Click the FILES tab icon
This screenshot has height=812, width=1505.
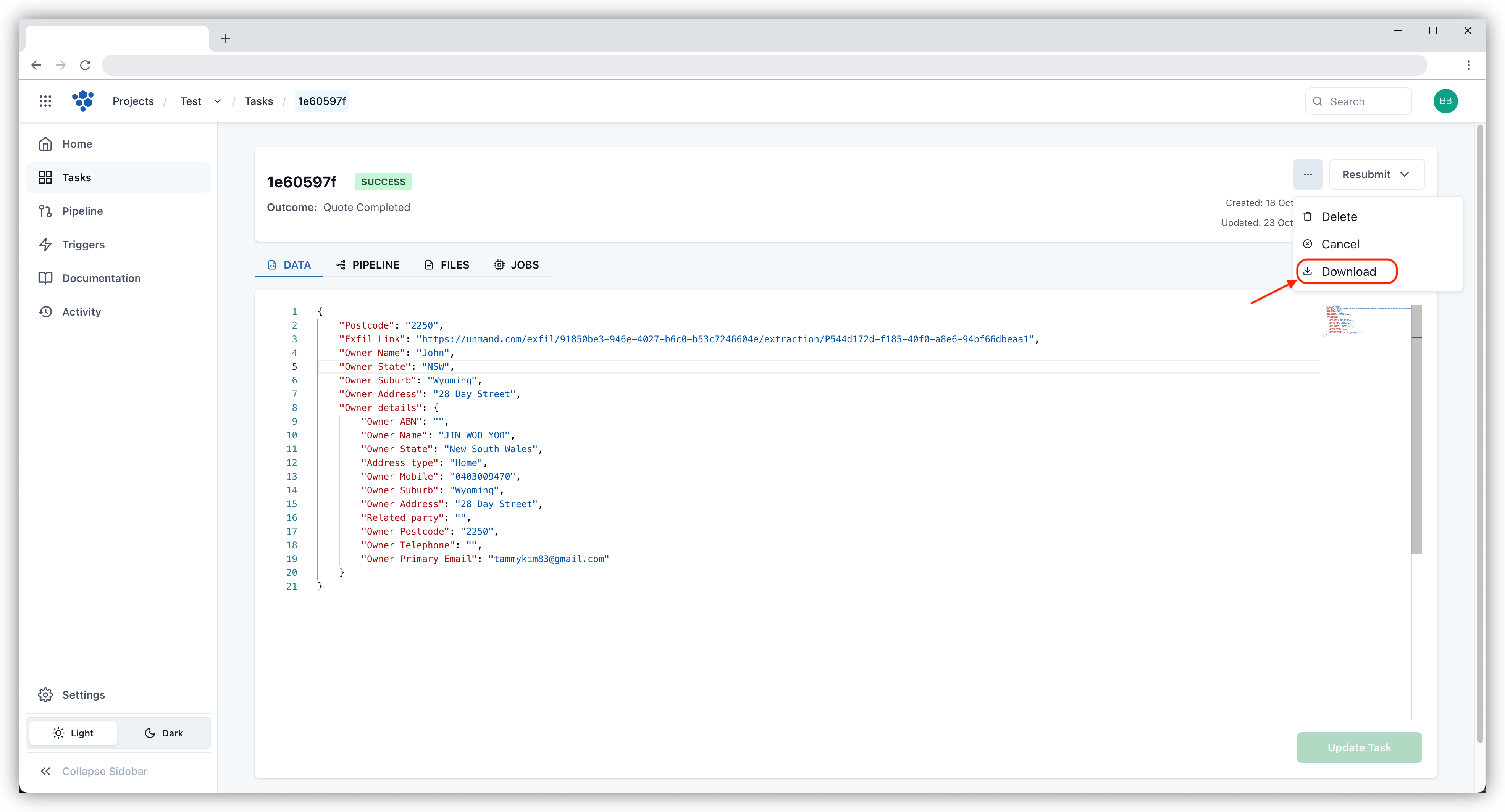(x=429, y=264)
